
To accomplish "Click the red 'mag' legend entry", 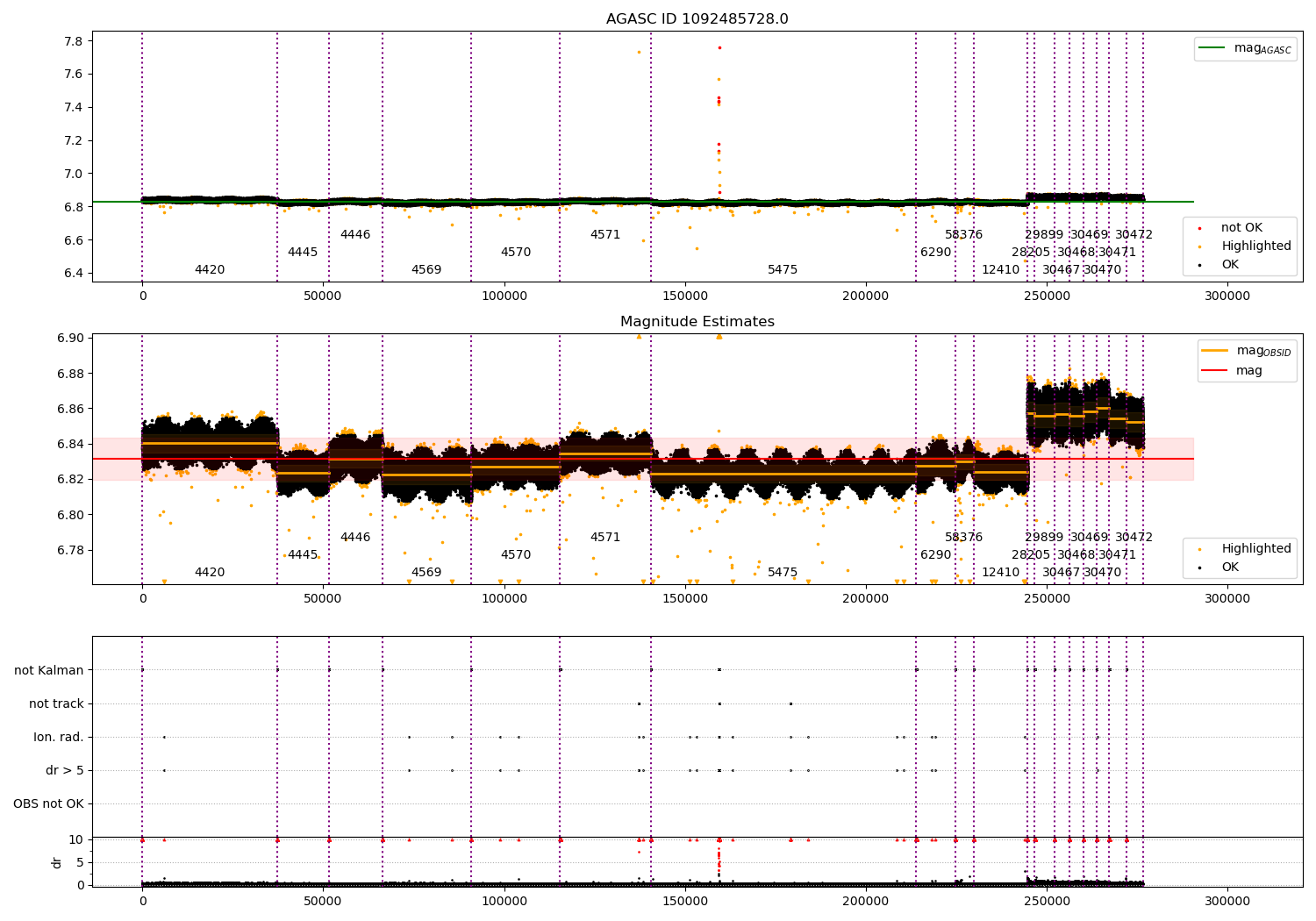I will click(x=1233, y=371).
